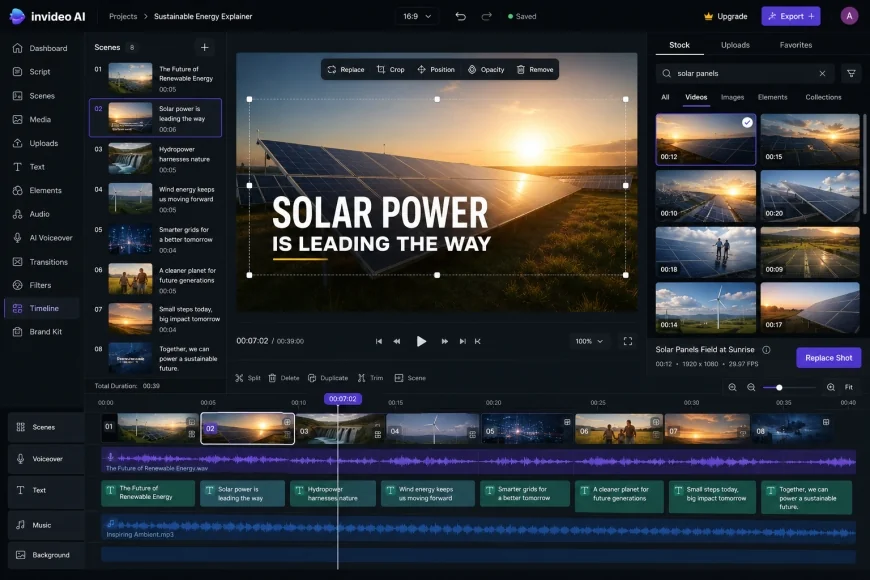The image size is (870, 580).
Task: Select the Wind energy keeps text clip
Action: [x=427, y=493]
